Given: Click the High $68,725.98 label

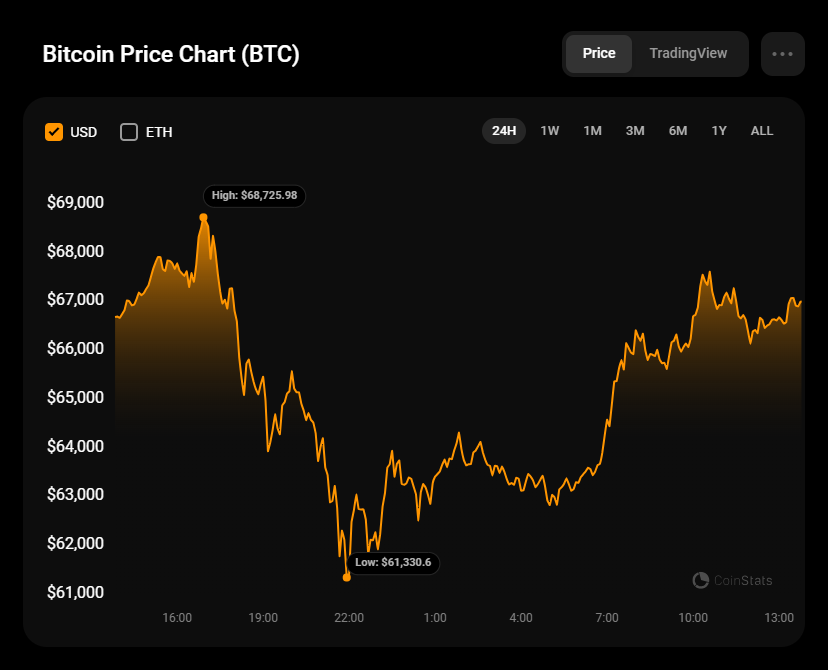Looking at the screenshot, I should 254,195.
